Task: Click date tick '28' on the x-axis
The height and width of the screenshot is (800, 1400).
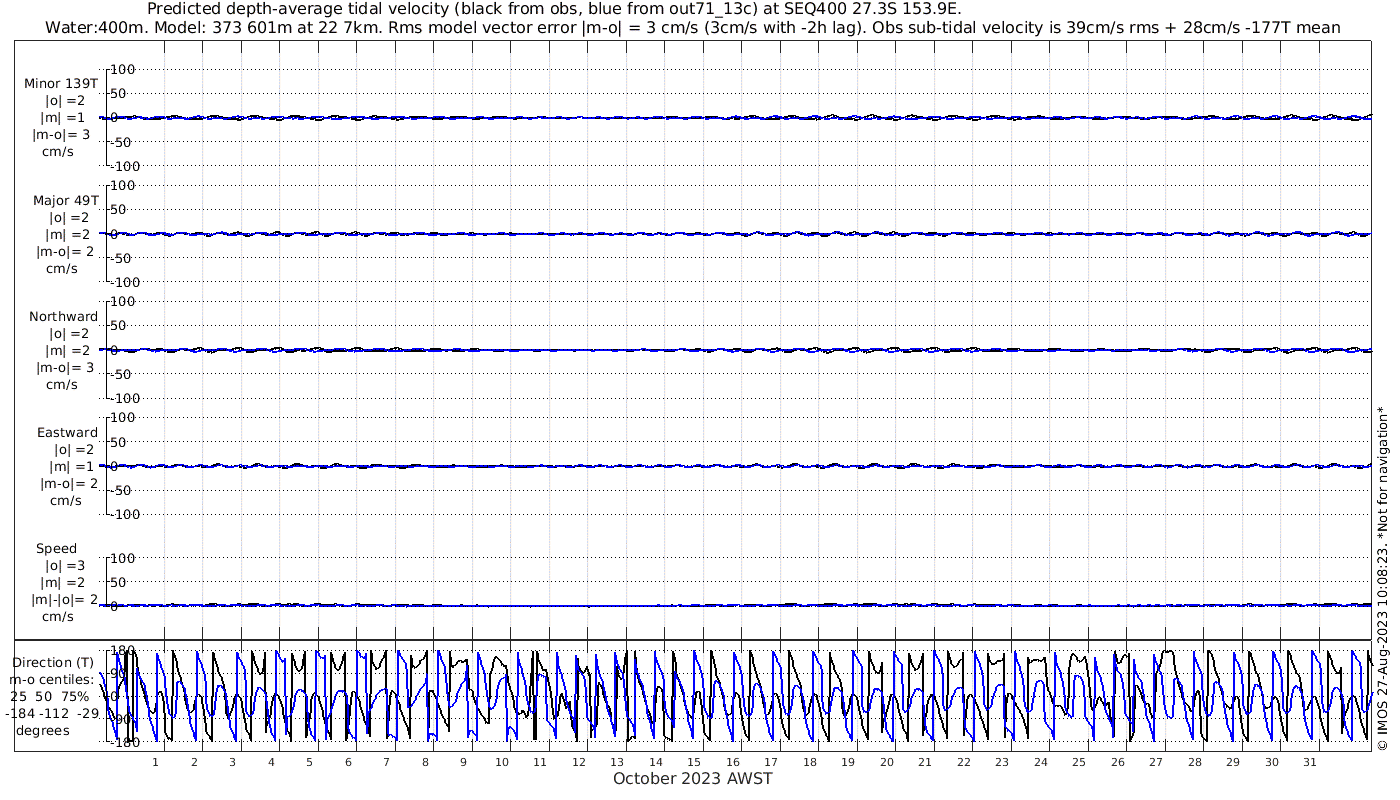Action: click(x=1194, y=762)
